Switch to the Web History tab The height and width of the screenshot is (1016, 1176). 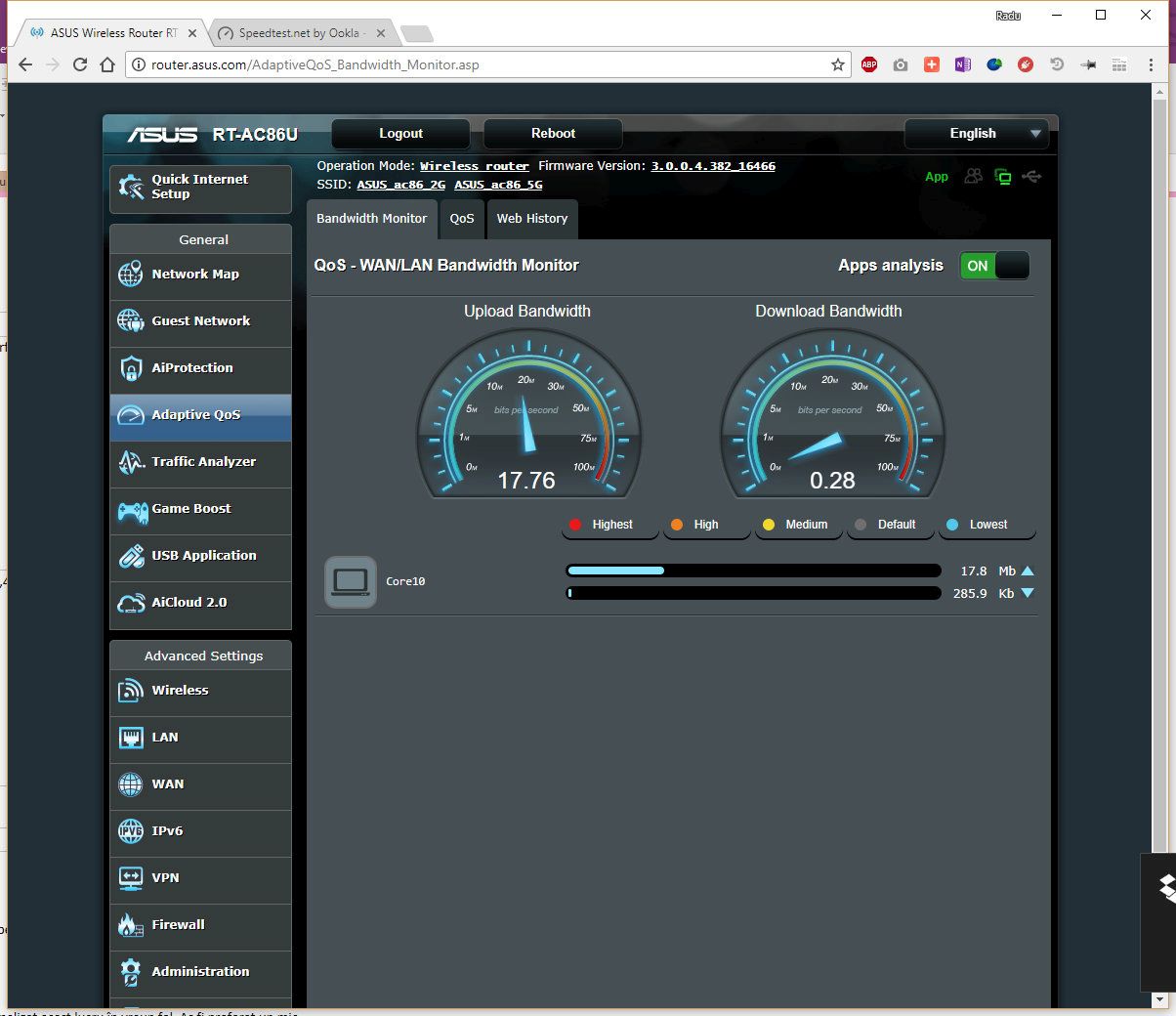[531, 219]
